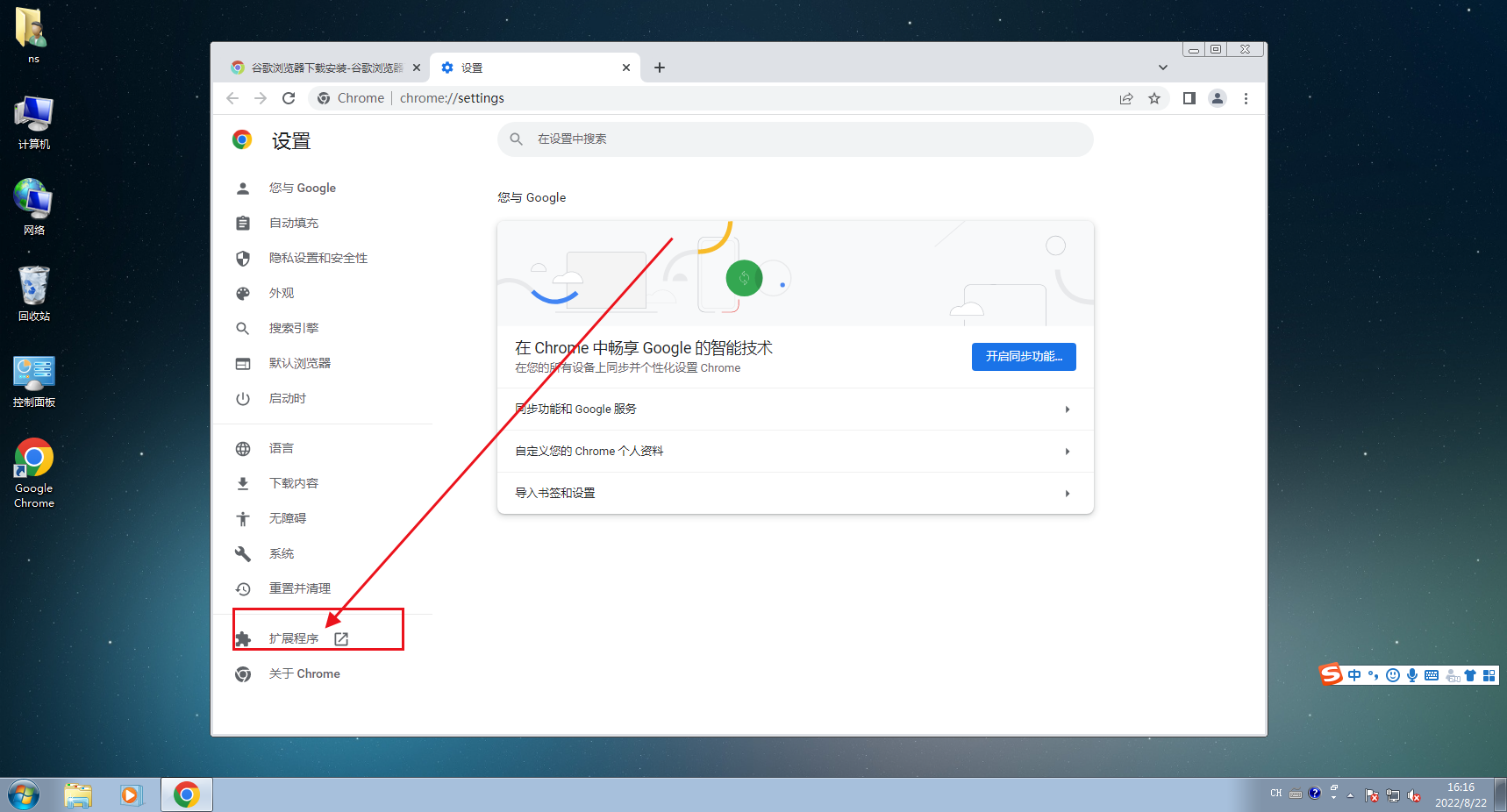Click the person icon beside 您与 Google
The height and width of the screenshot is (812, 1507).
tap(243, 189)
